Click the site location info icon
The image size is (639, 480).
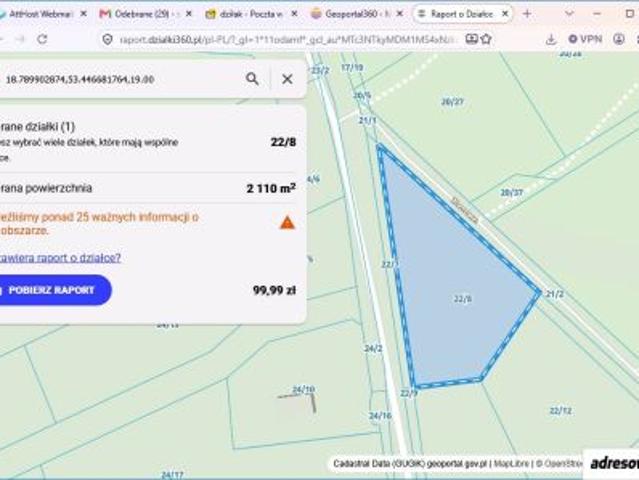tap(107, 40)
